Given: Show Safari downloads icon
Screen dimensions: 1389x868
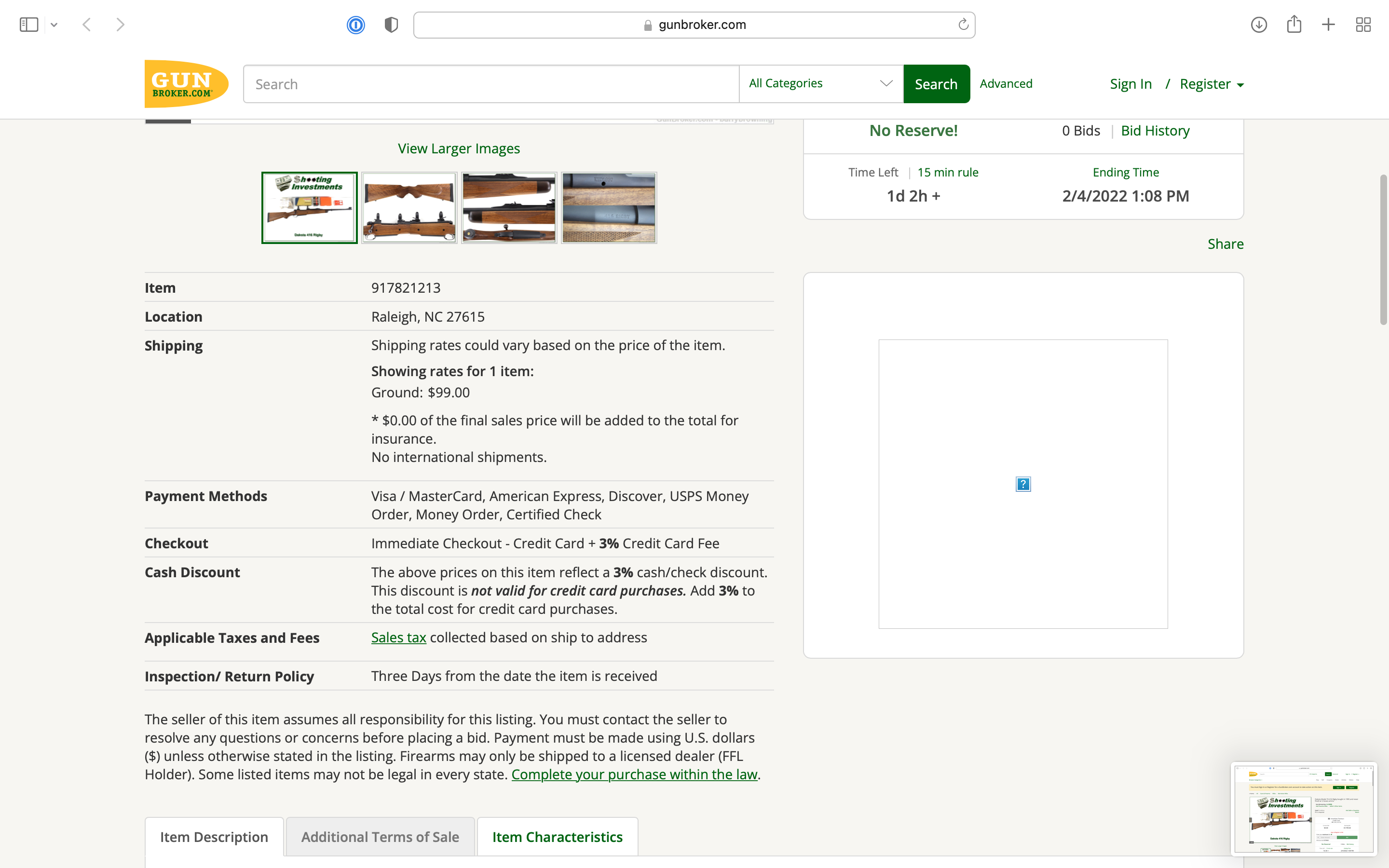Looking at the screenshot, I should pyautogui.click(x=1258, y=25).
